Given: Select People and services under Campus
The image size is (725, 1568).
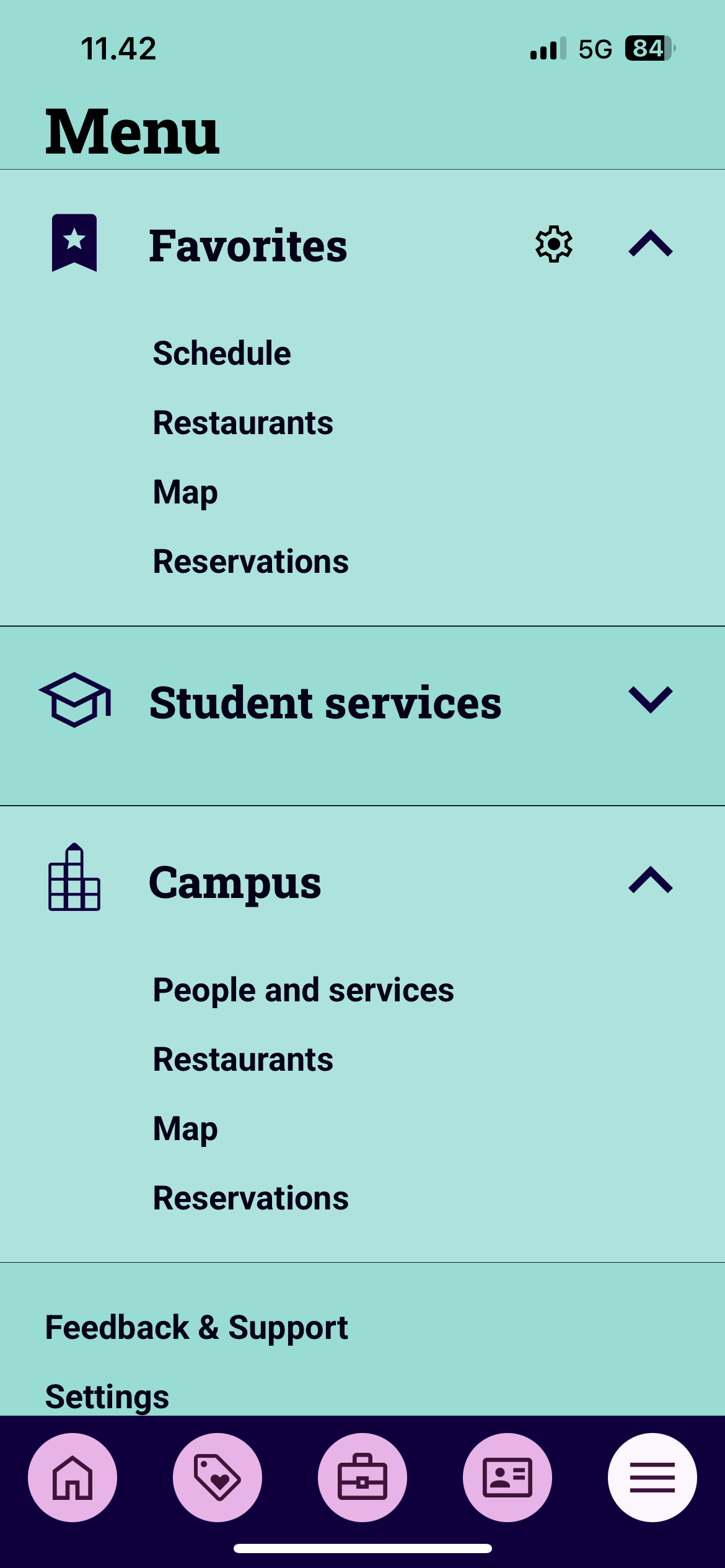Looking at the screenshot, I should tap(303, 990).
